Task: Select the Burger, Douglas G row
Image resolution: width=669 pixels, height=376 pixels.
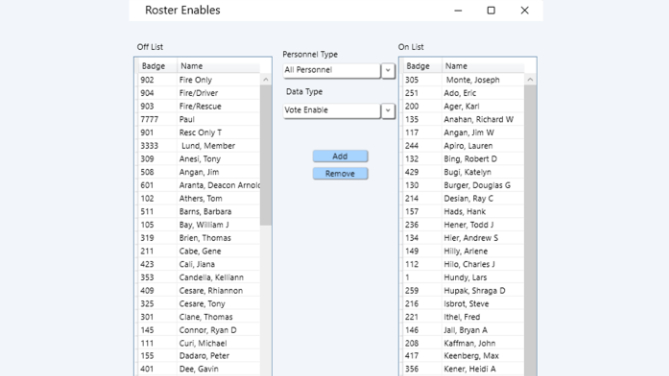Action: coord(463,185)
